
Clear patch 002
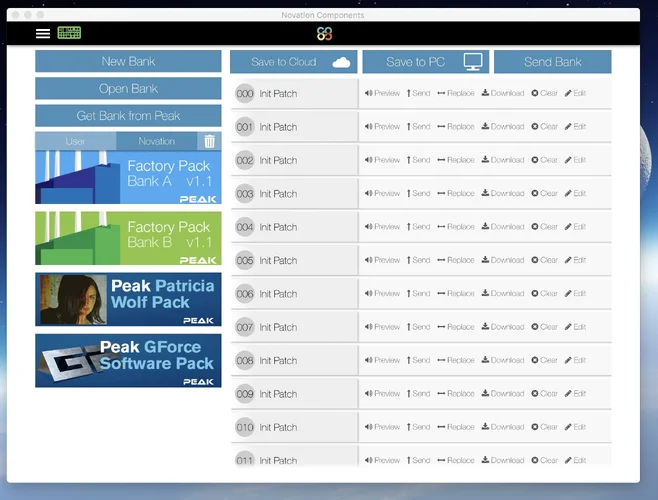[545, 160]
